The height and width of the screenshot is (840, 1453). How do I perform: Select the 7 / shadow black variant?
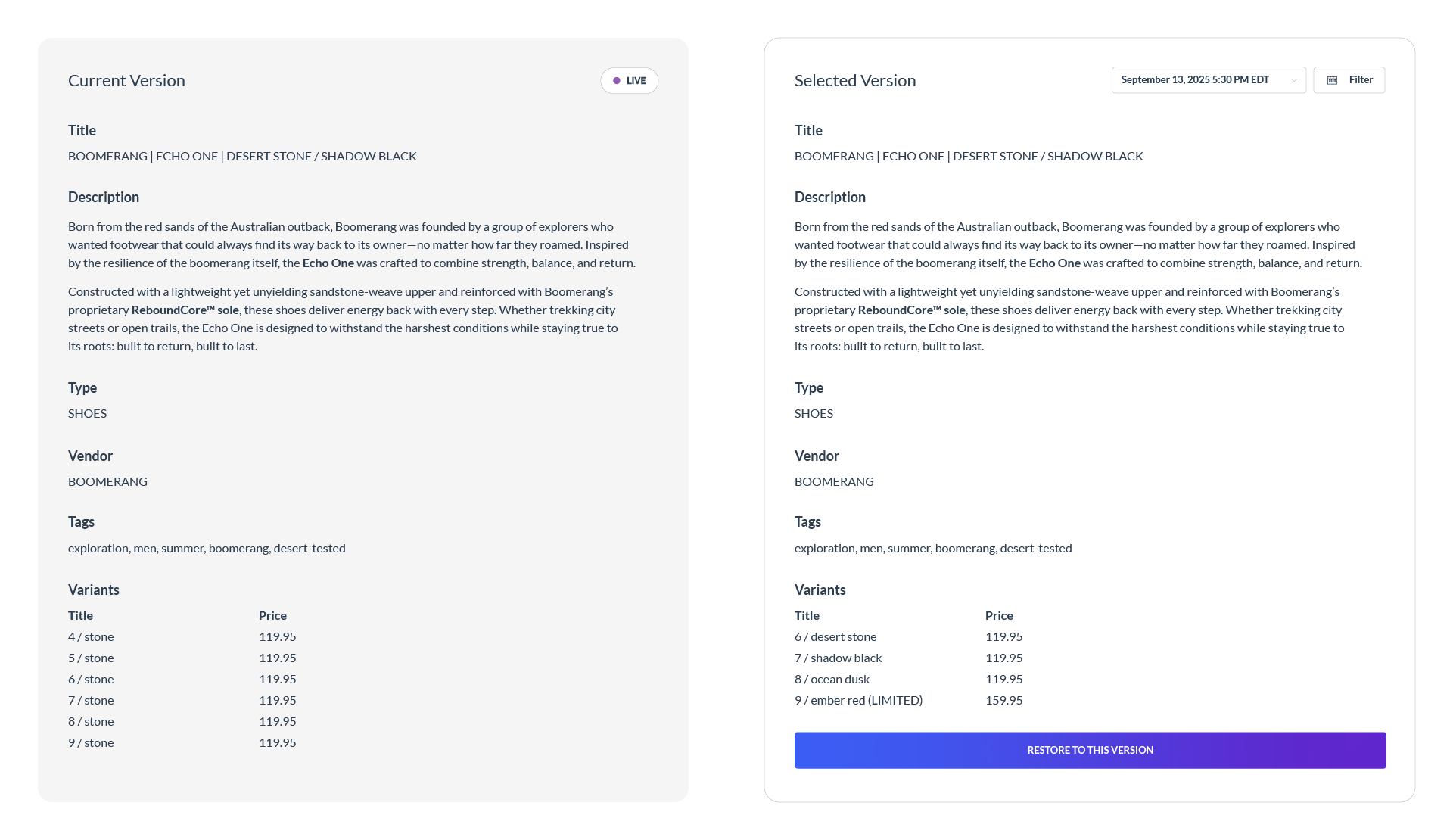coord(838,658)
